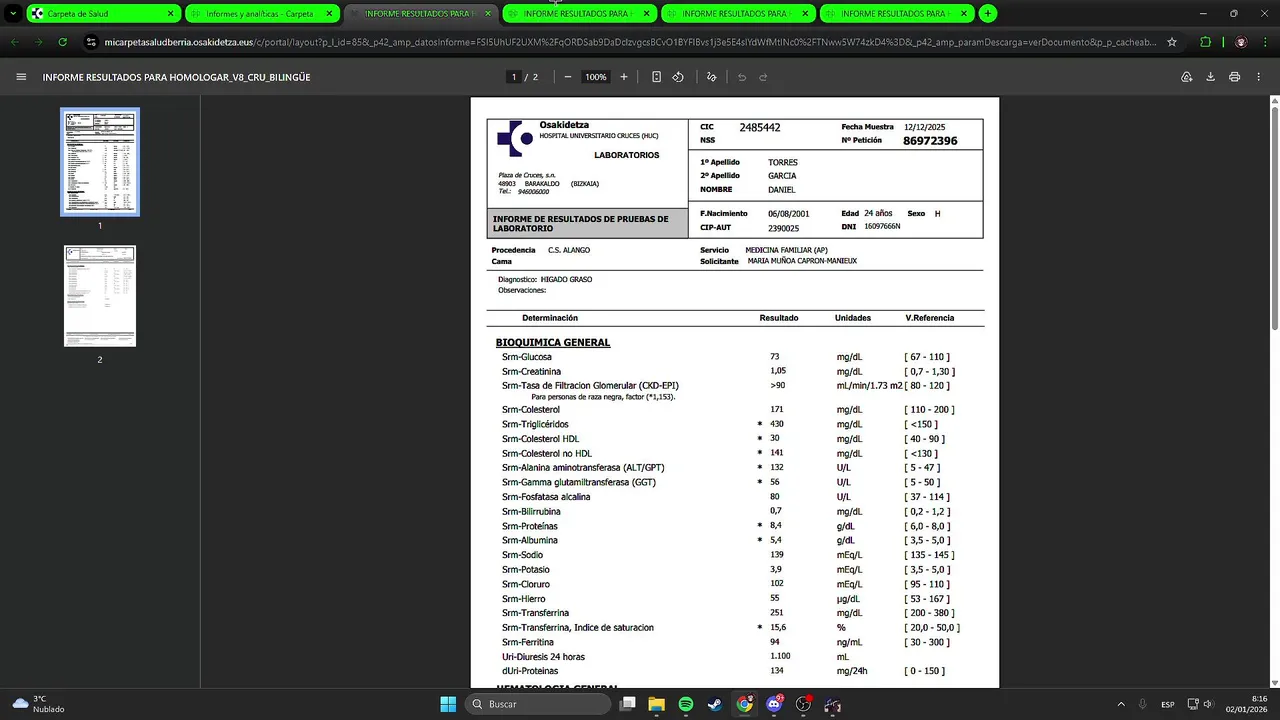Open Steam from the taskbar
The width and height of the screenshot is (1280, 720).
715,704
